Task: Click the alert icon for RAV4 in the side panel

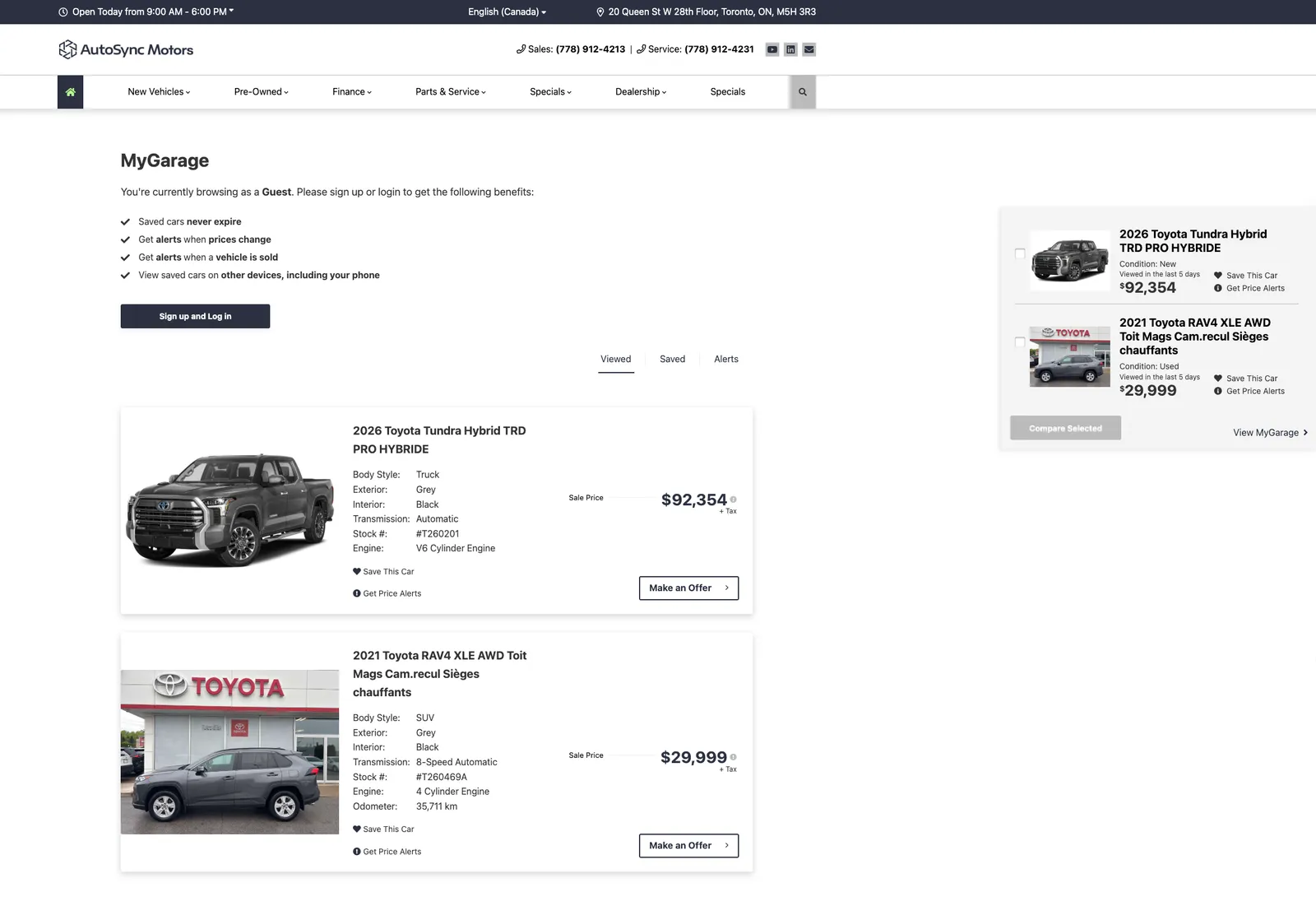Action: coord(1218,391)
